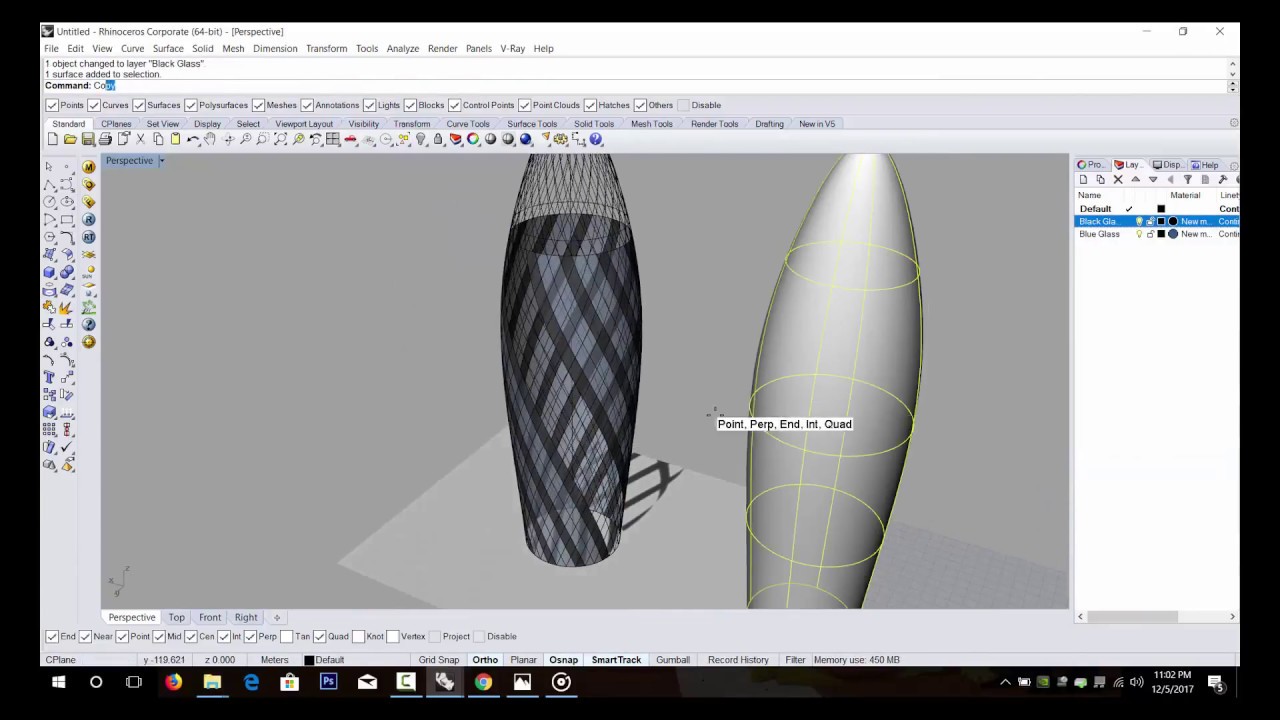Toggle the Points selection filter checkbox
The height and width of the screenshot is (720, 1280).
coord(52,105)
